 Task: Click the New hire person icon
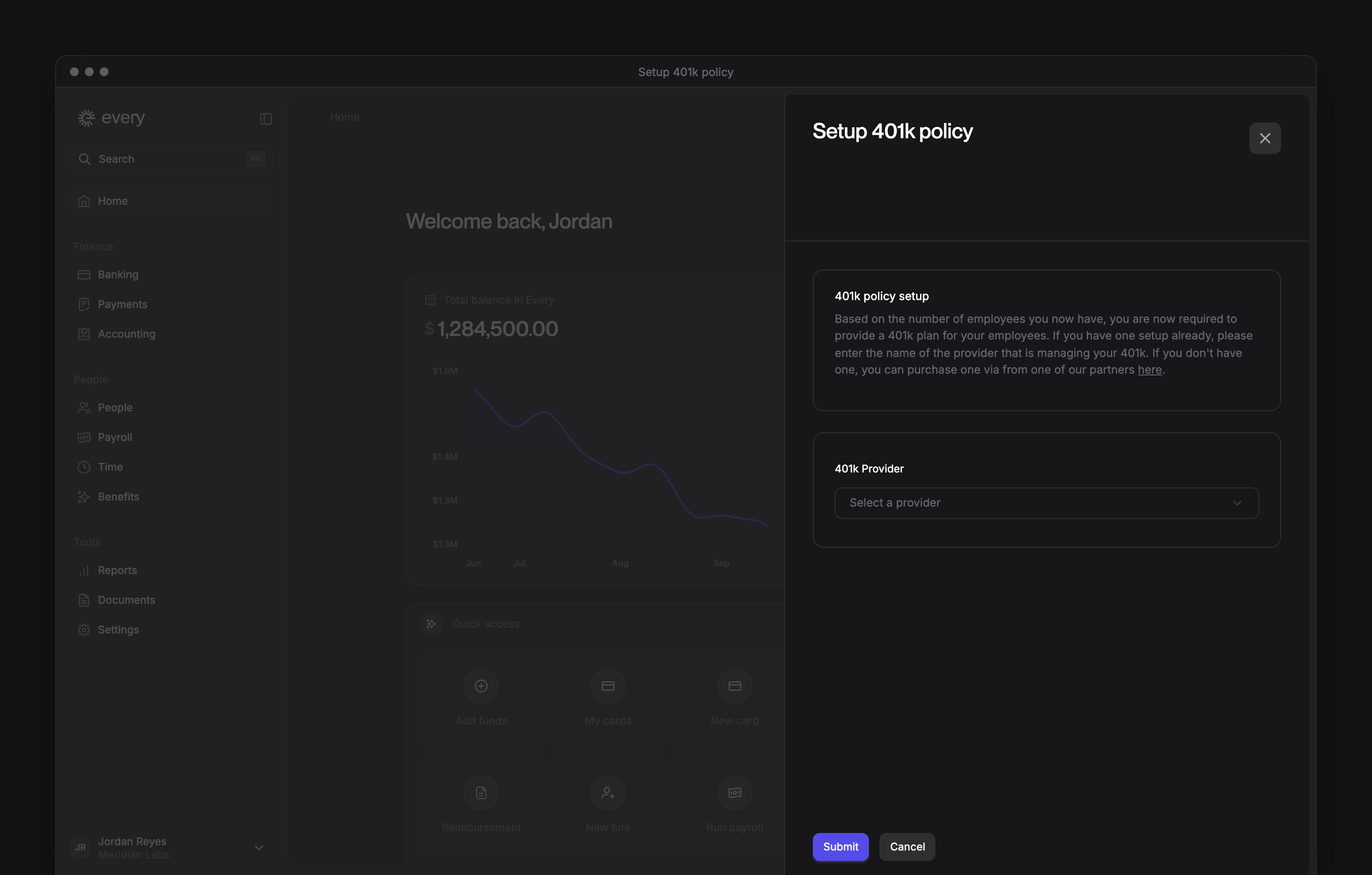608,792
